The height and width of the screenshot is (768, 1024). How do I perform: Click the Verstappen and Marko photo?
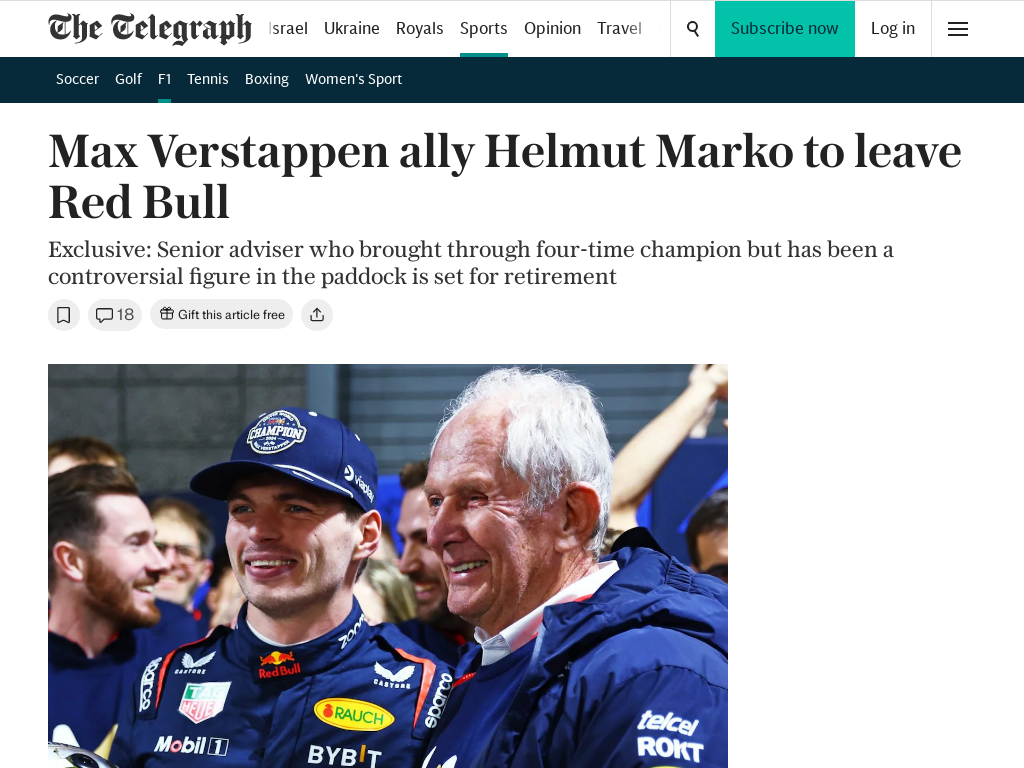click(x=388, y=565)
